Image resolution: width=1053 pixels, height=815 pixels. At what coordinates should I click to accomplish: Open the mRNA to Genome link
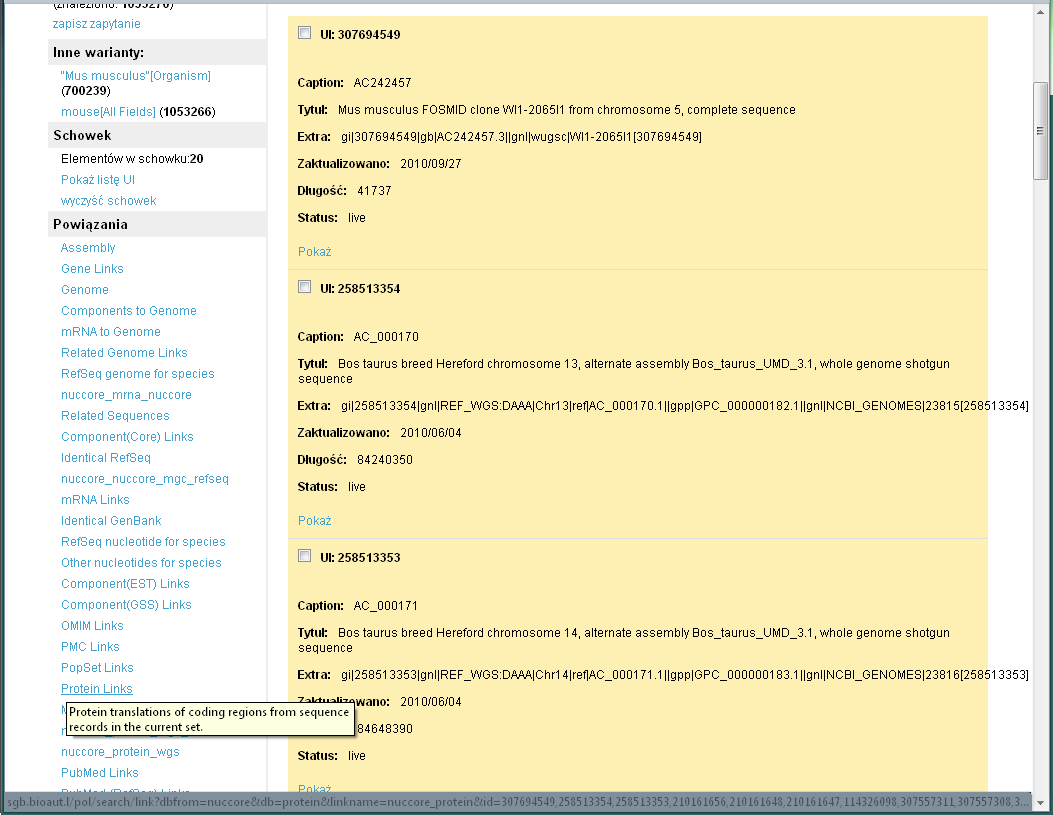coord(111,332)
